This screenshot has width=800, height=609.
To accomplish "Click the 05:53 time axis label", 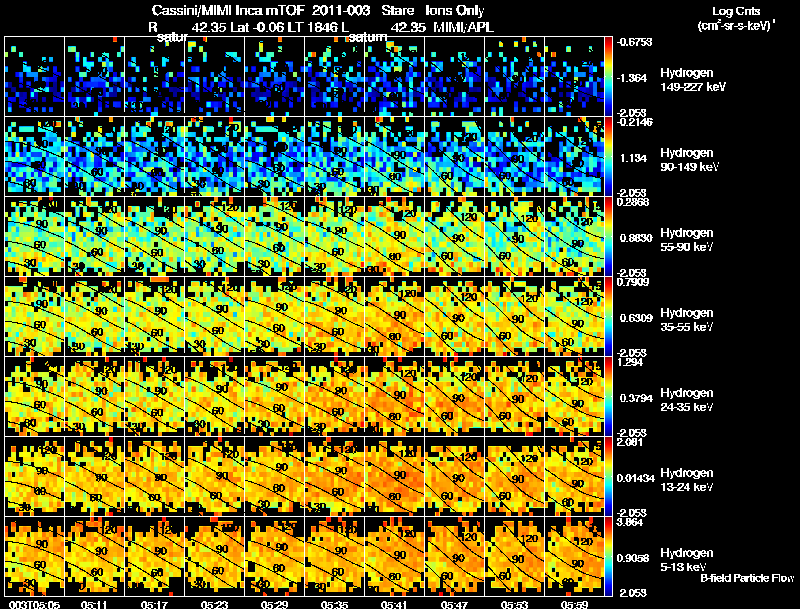I will tap(514, 605).
